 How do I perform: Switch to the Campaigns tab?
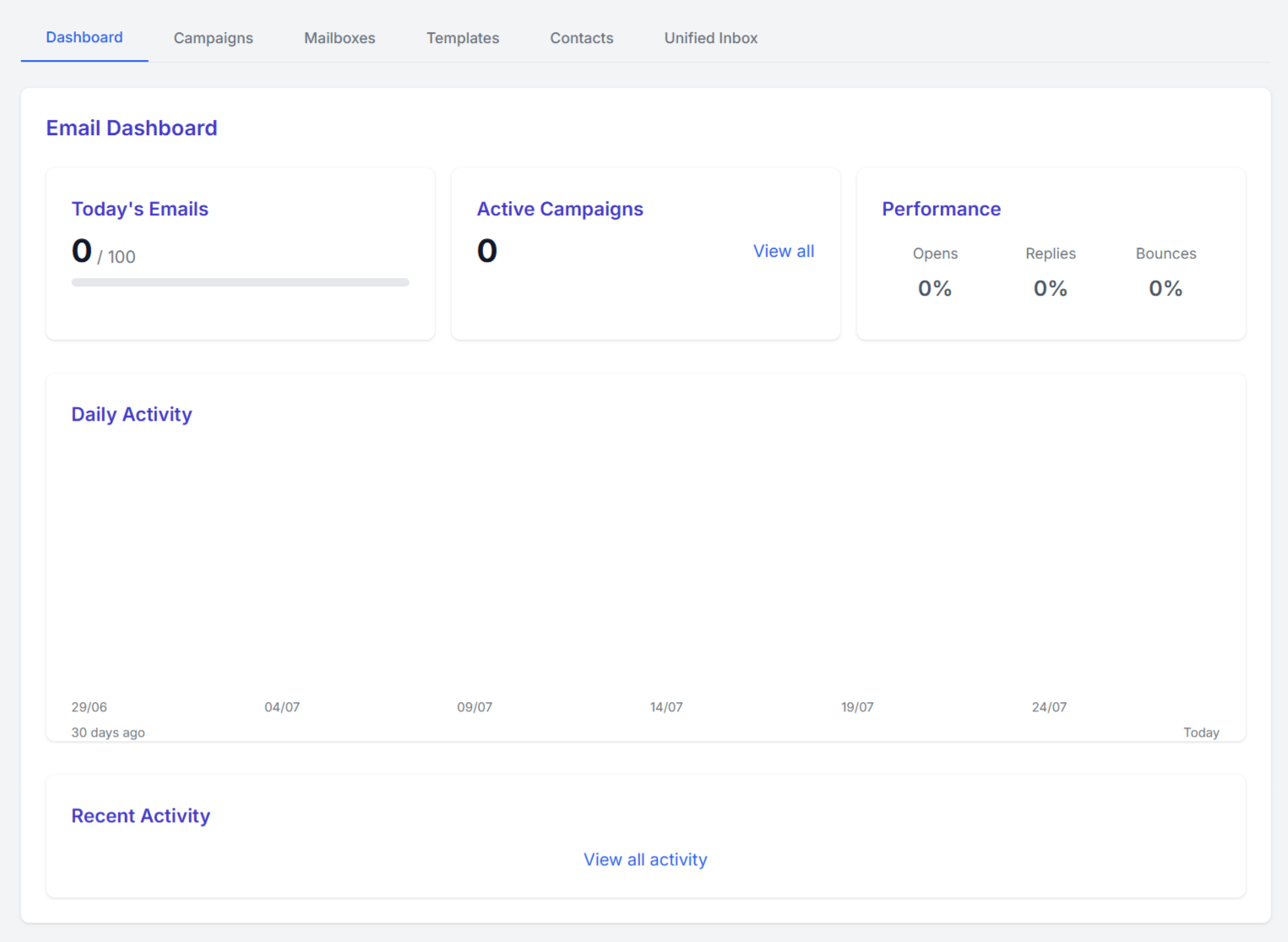(213, 38)
